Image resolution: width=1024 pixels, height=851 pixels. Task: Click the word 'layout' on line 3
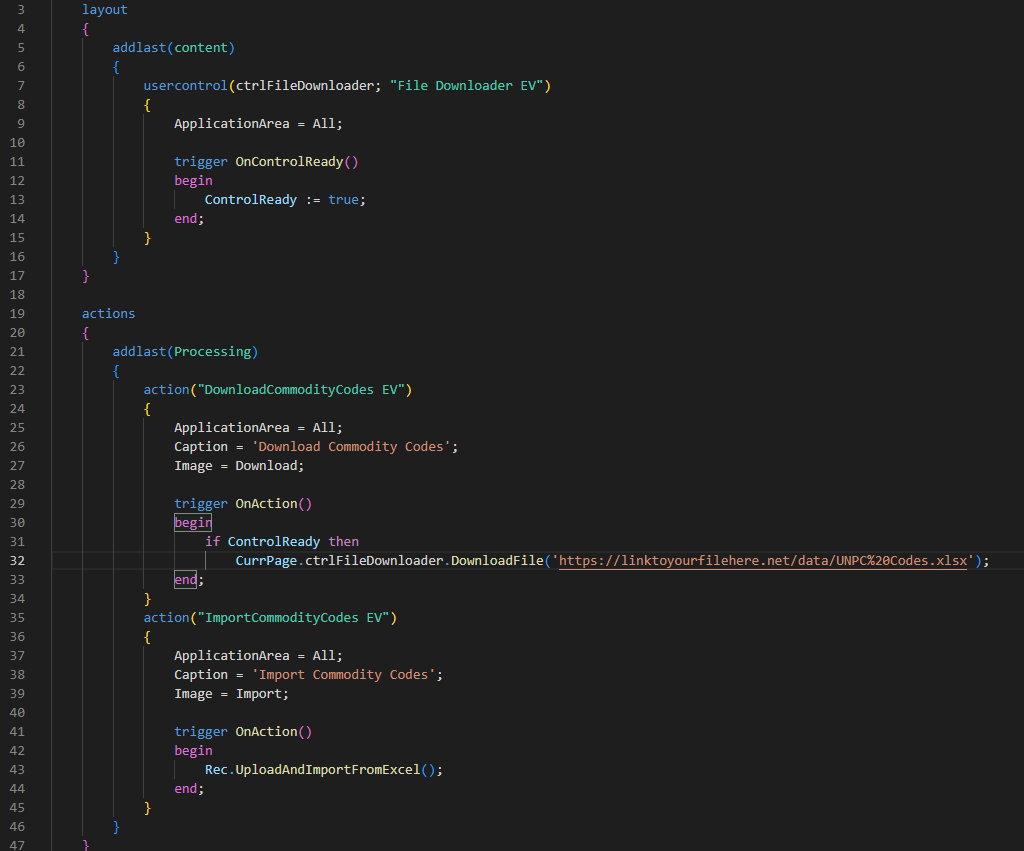pyautogui.click(x=104, y=10)
